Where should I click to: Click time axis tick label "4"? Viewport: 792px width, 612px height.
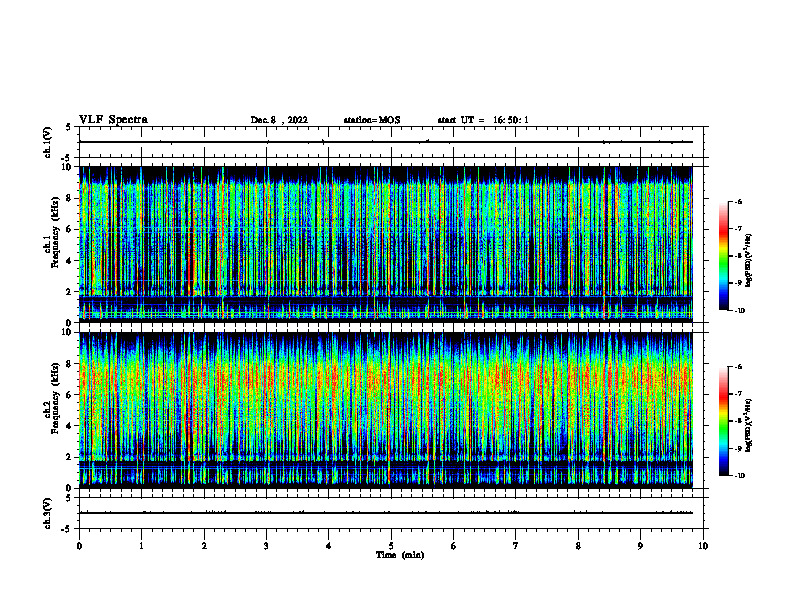(328, 546)
